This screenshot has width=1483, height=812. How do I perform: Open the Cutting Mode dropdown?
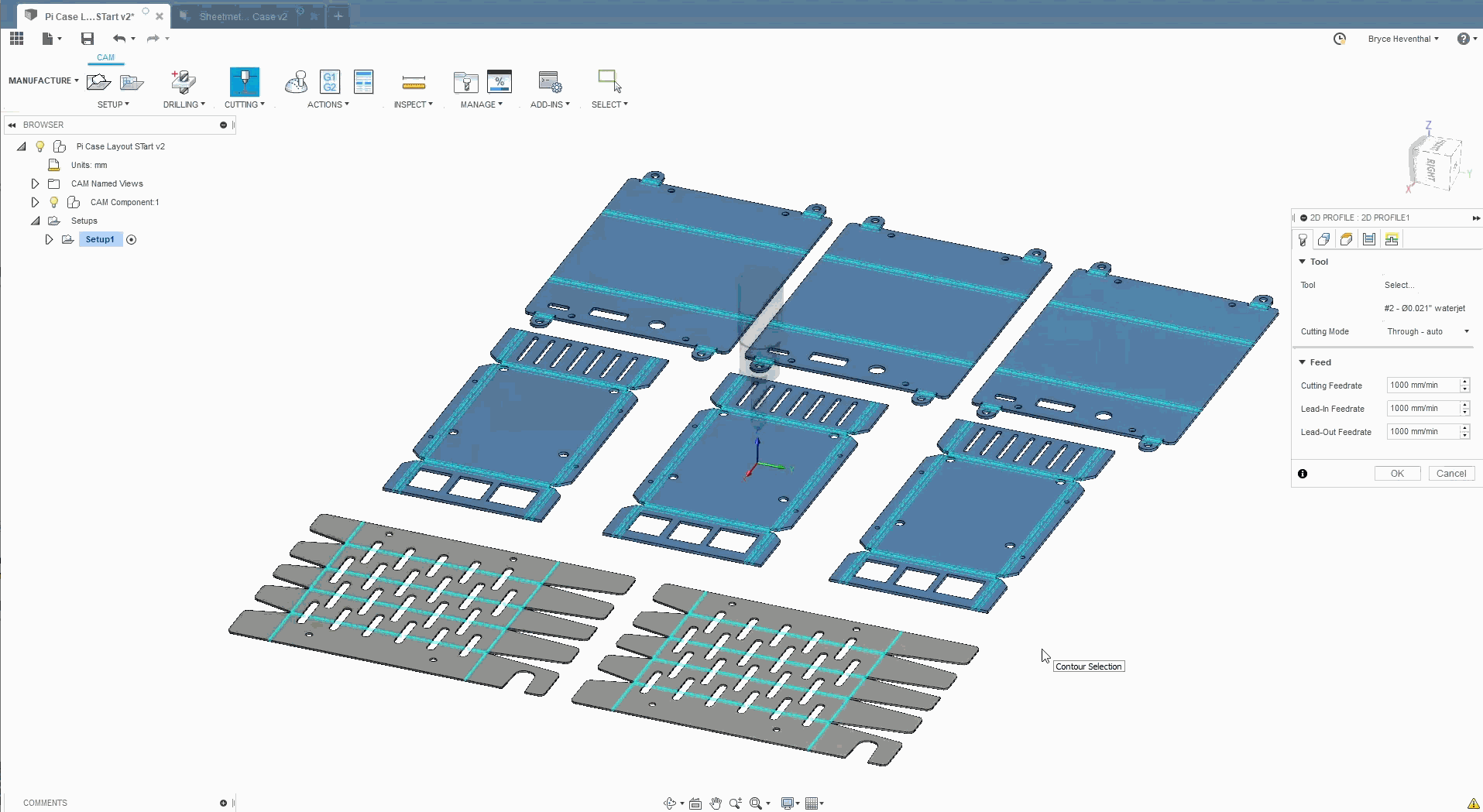(x=1427, y=331)
